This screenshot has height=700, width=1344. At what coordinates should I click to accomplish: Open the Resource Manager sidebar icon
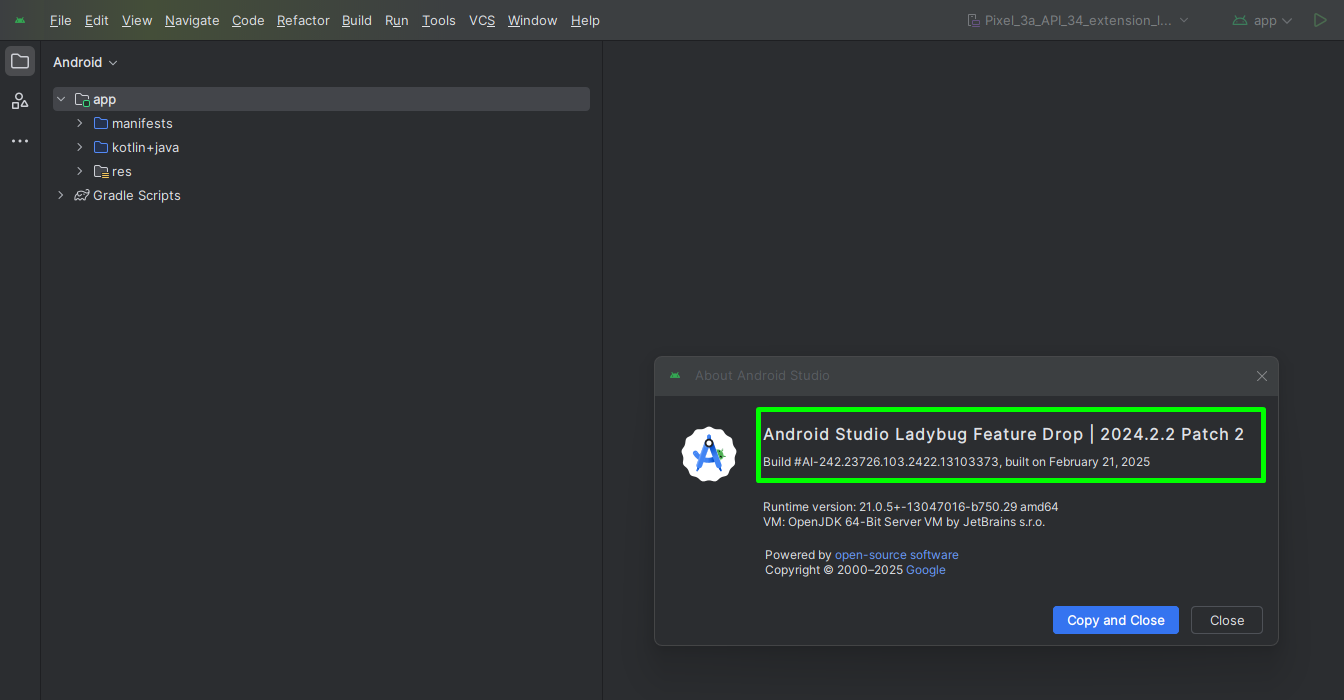pos(20,101)
